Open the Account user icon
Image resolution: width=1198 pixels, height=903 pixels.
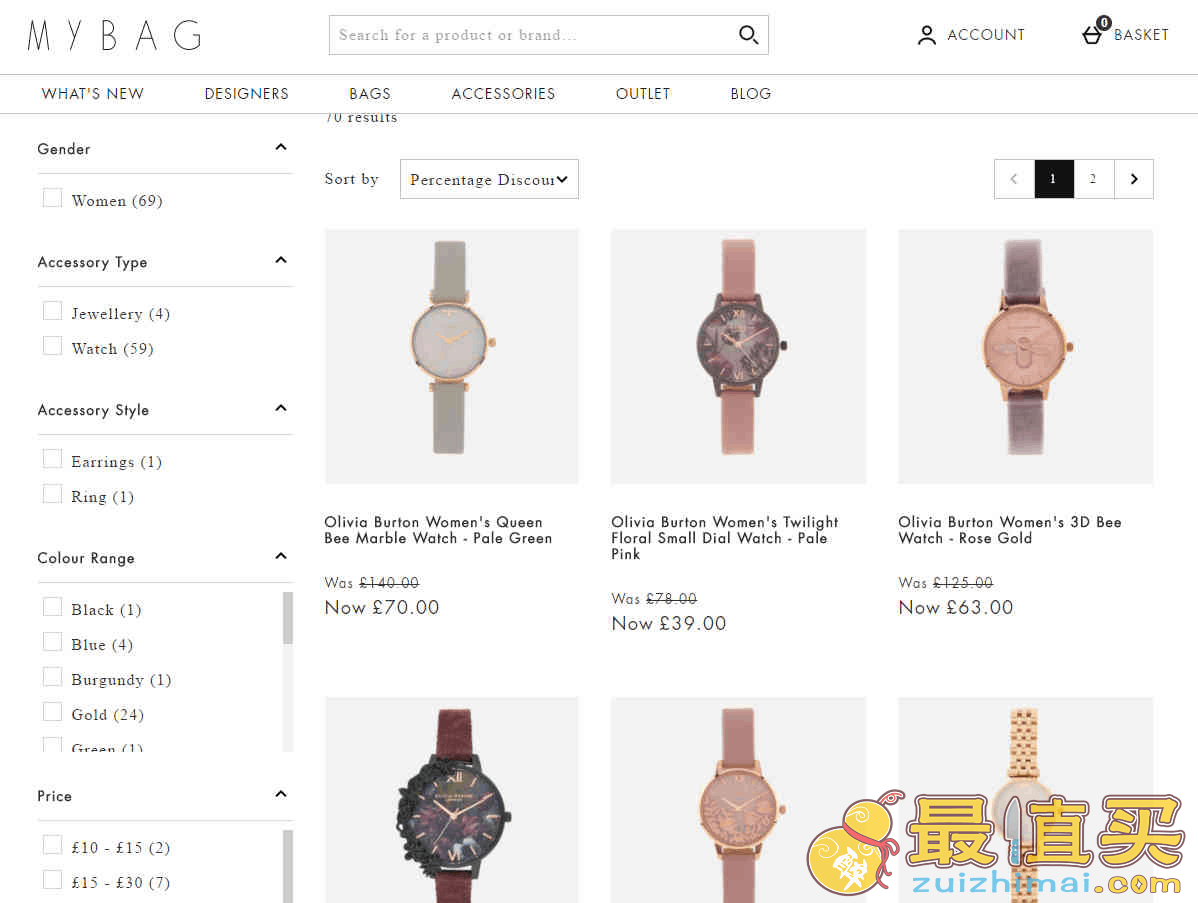click(x=926, y=35)
